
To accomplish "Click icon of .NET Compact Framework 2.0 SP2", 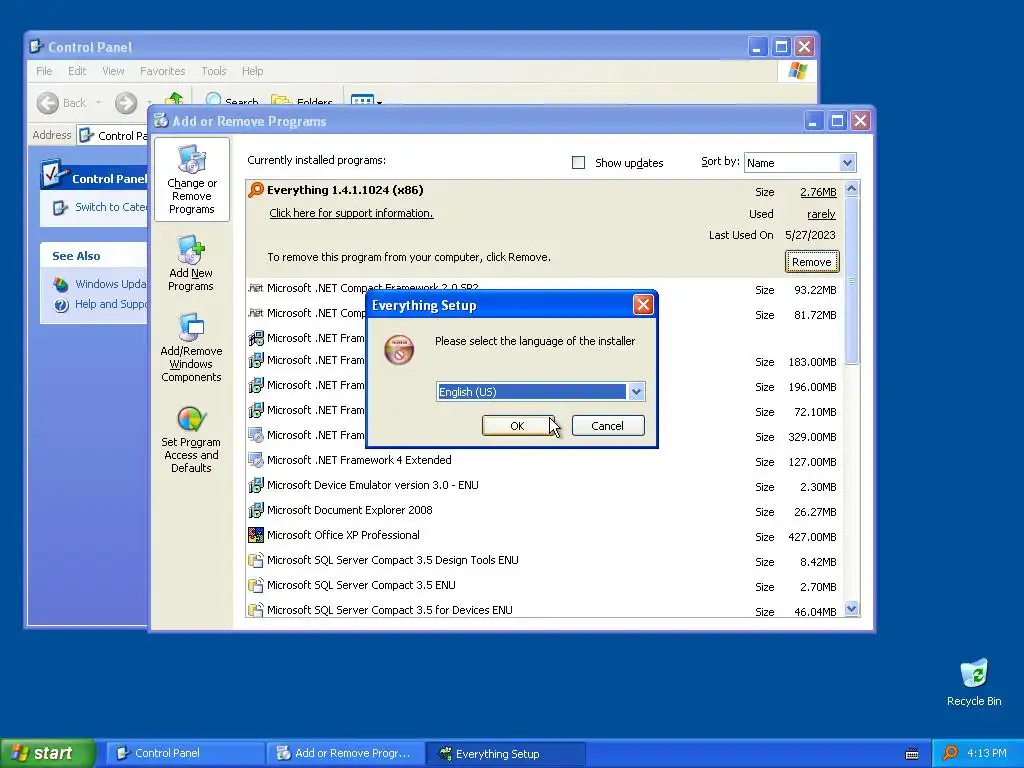I will [x=256, y=288].
